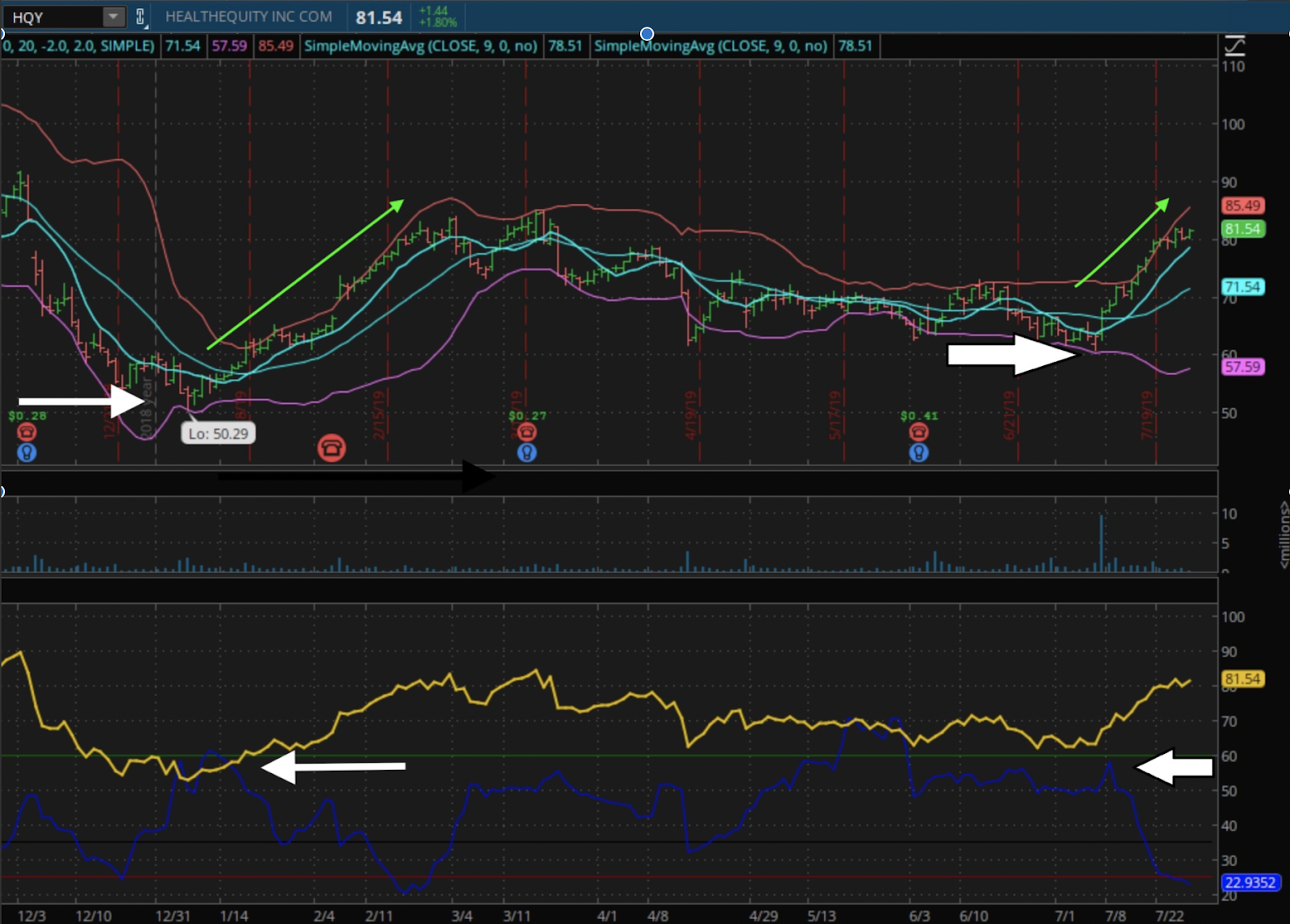This screenshot has height=924, width=1290.
Task: Click the blue circle handle atop the chart
Action: coord(647,34)
